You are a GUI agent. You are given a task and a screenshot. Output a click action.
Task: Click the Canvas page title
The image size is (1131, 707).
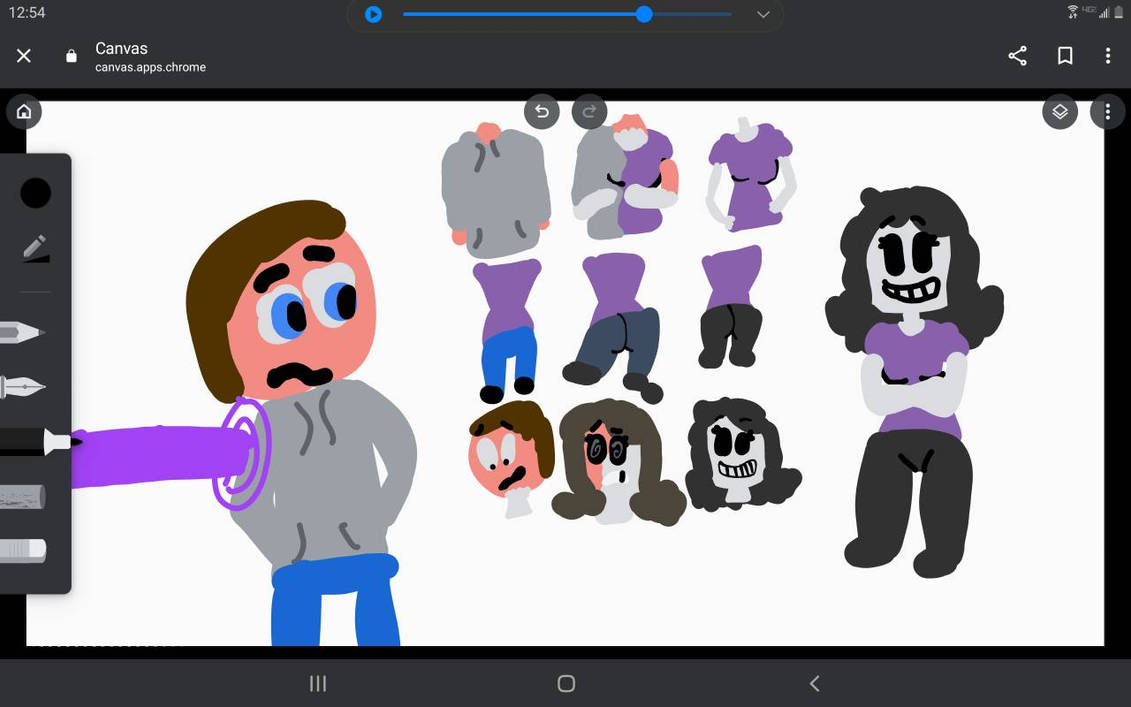coord(121,48)
